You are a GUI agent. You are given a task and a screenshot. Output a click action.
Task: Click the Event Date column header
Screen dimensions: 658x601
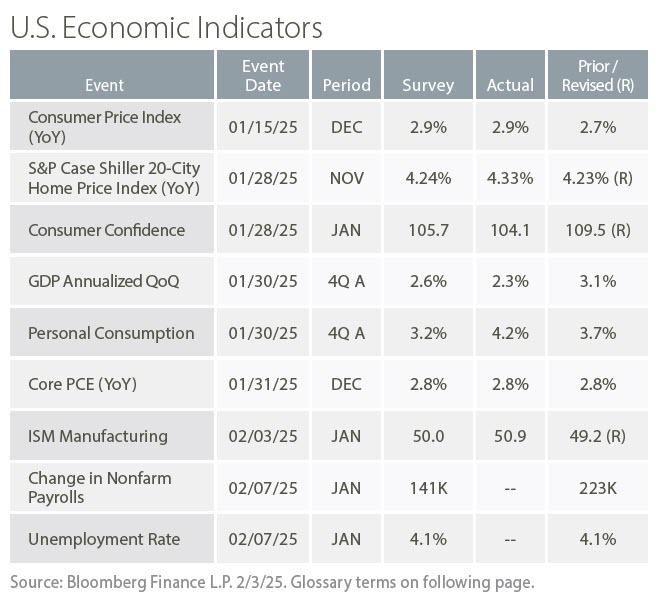click(263, 76)
